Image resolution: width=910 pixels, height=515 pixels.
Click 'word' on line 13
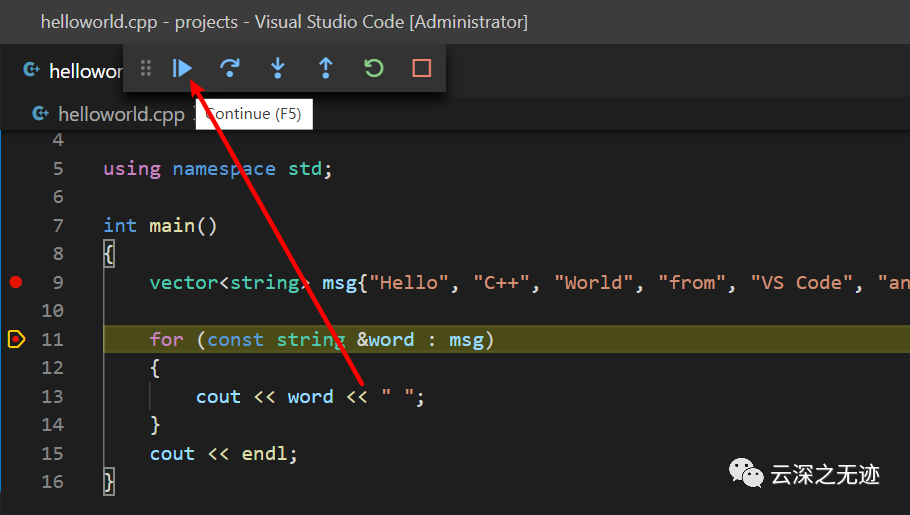[310, 397]
